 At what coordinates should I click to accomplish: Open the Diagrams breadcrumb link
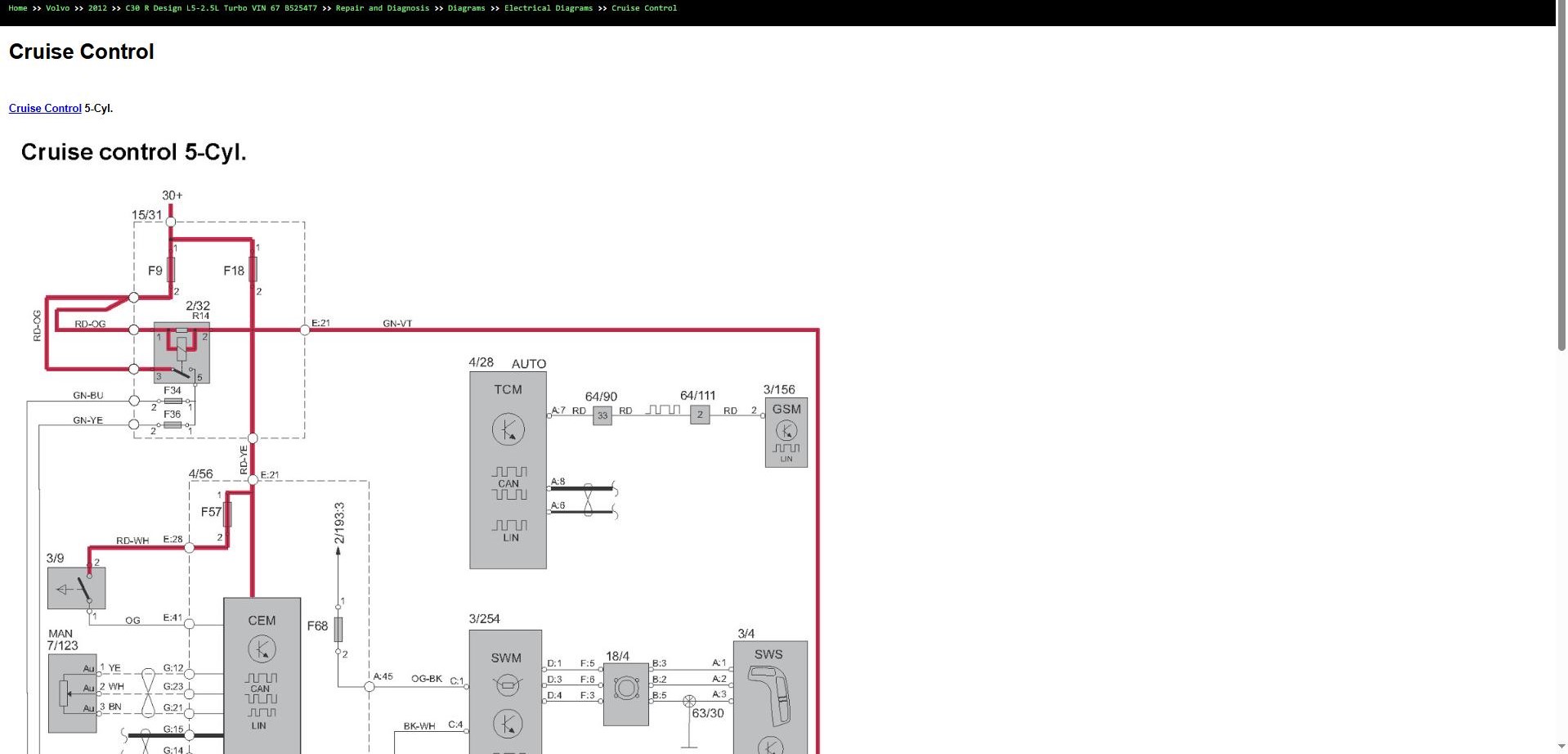pos(466,8)
